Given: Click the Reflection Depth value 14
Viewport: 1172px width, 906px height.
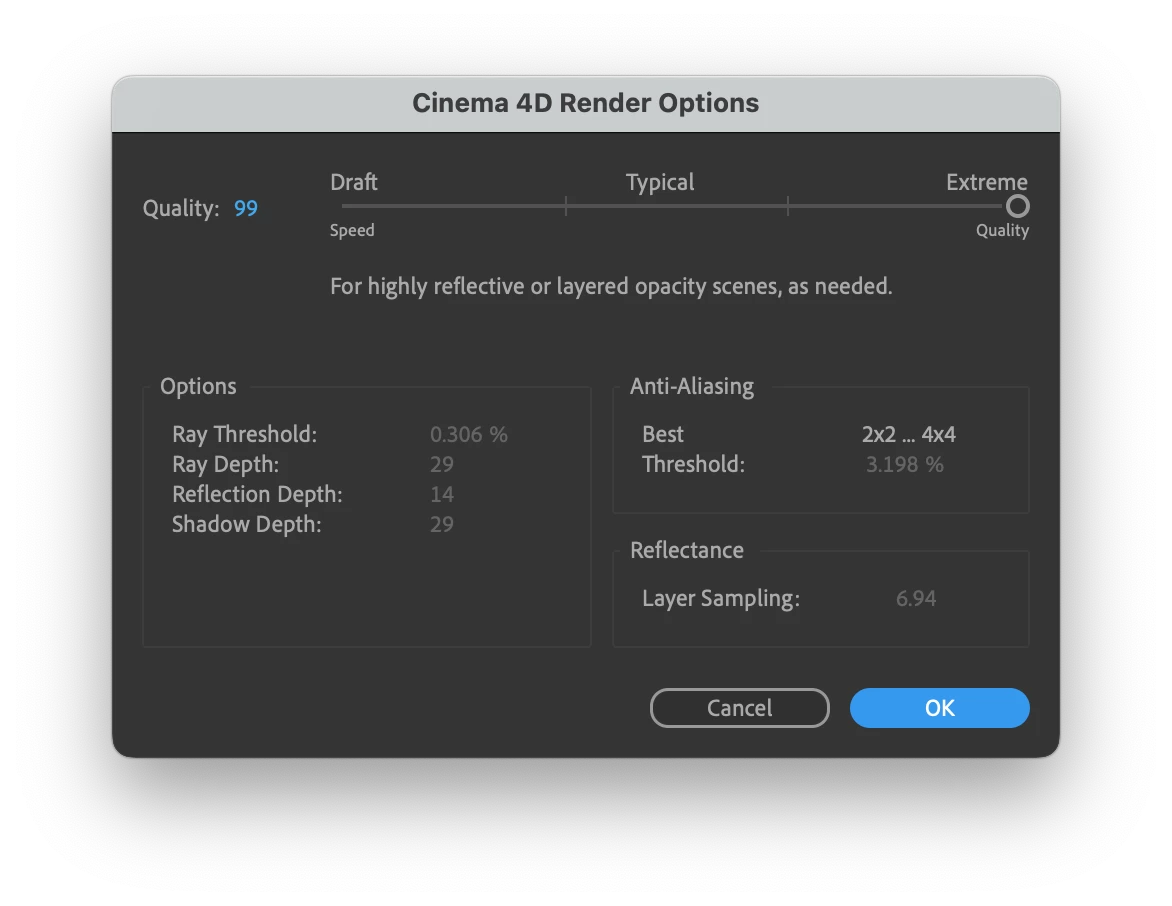Looking at the screenshot, I should 442,494.
